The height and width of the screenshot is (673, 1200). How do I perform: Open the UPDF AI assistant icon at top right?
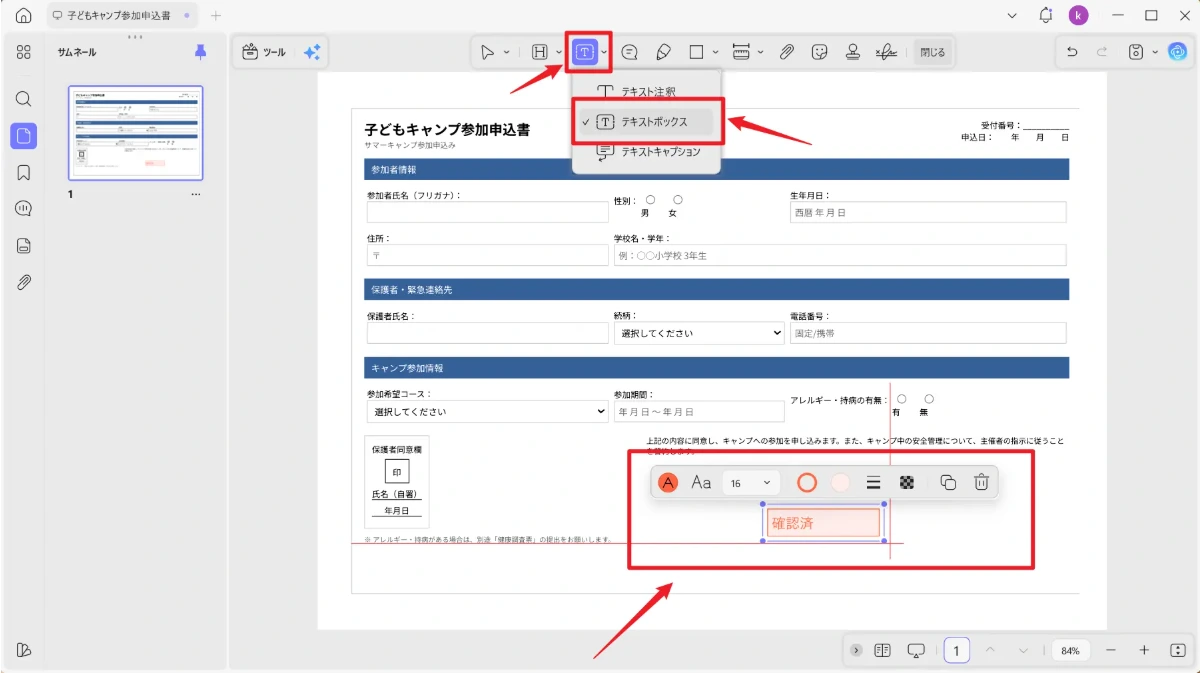(1177, 52)
